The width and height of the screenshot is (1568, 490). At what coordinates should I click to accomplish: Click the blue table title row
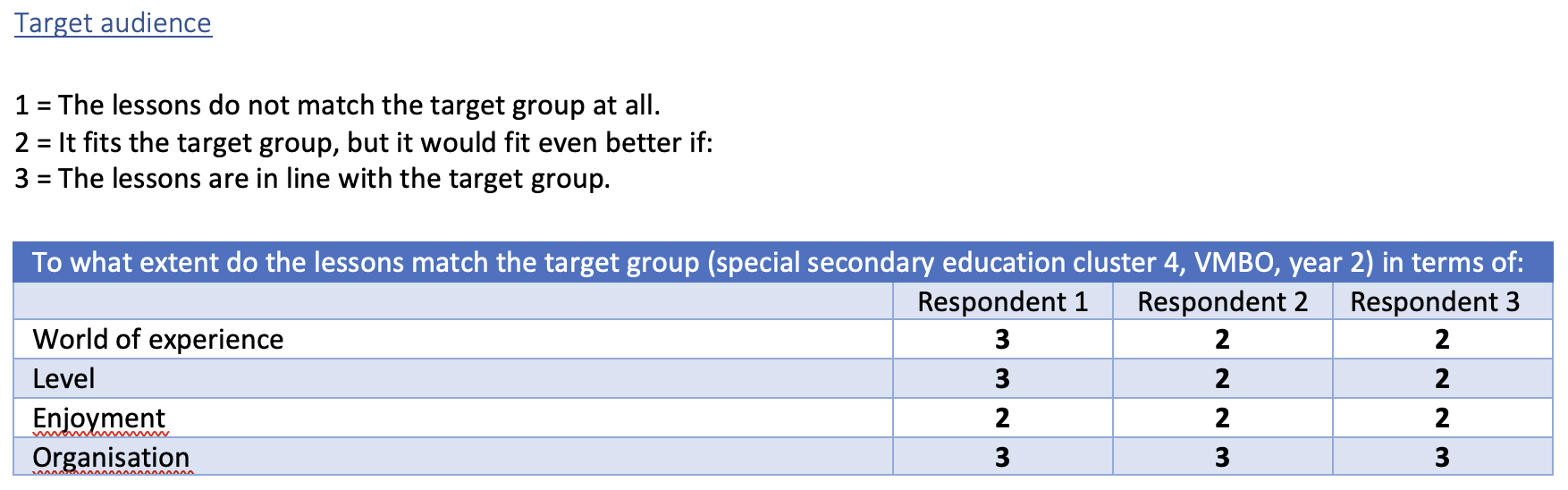(778, 262)
